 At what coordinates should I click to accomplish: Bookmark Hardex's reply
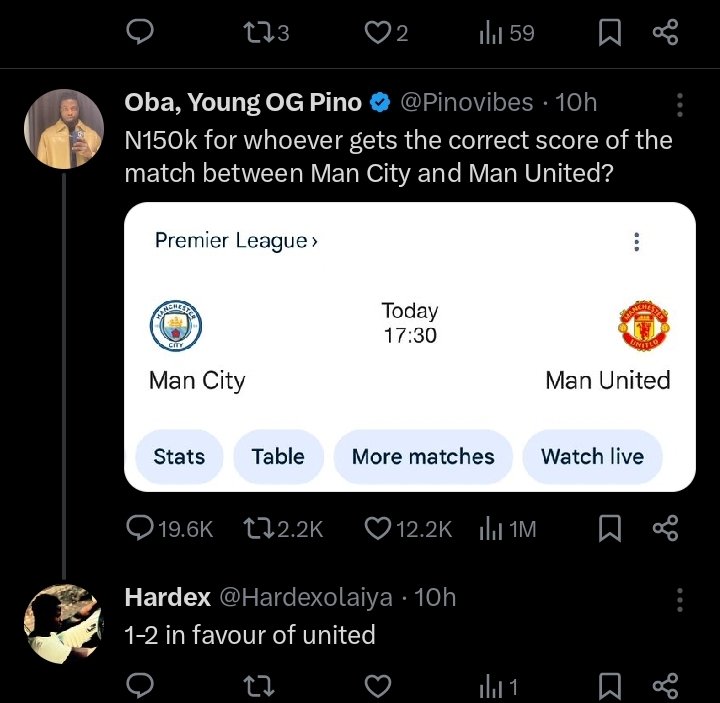(610, 686)
